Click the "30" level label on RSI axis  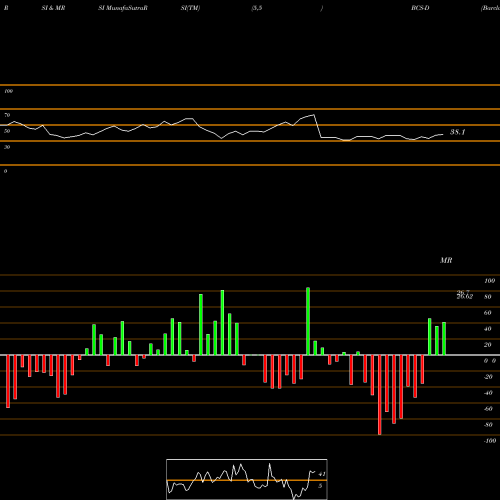point(7,147)
